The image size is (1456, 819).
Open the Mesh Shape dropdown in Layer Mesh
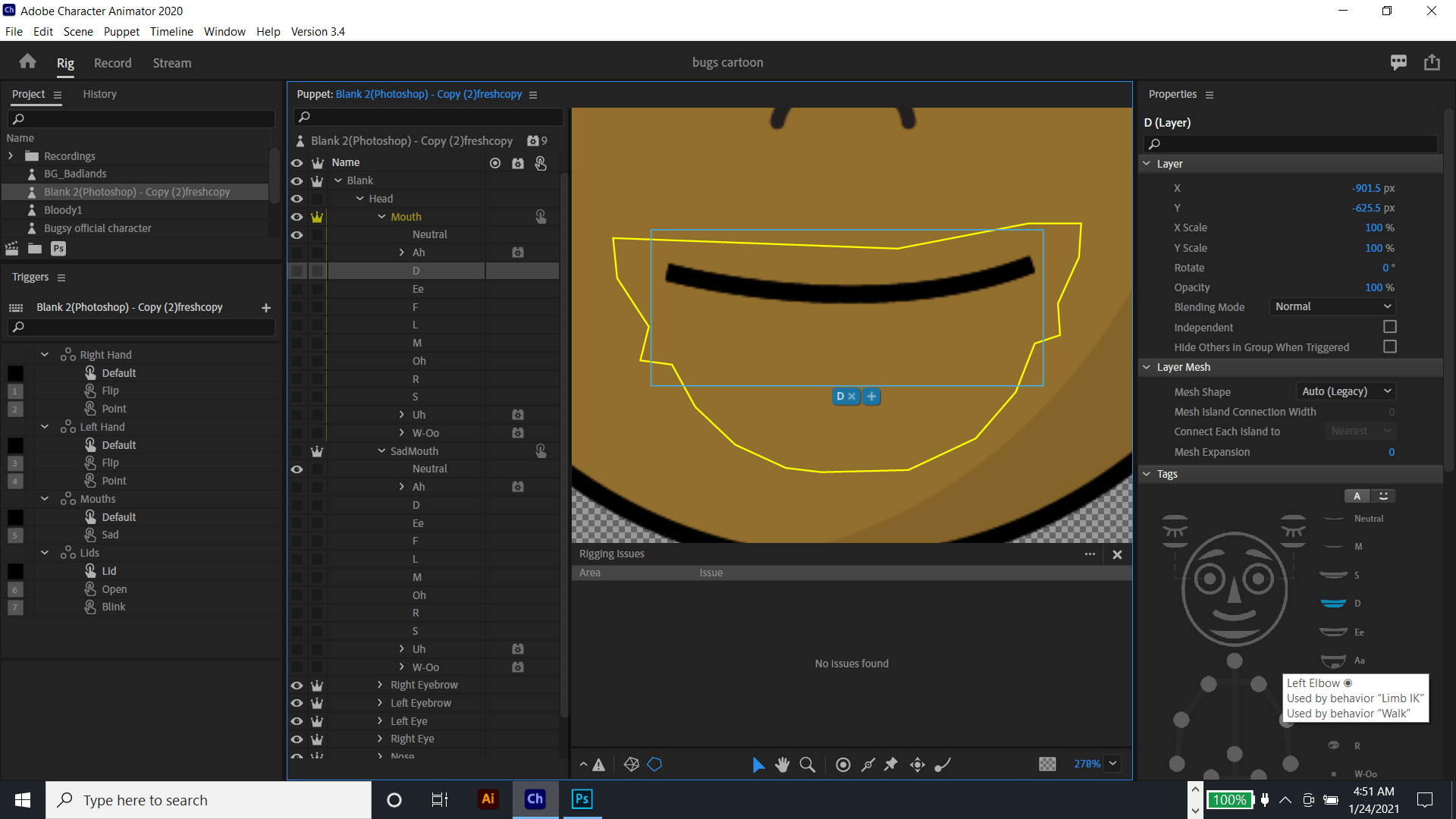[1345, 391]
